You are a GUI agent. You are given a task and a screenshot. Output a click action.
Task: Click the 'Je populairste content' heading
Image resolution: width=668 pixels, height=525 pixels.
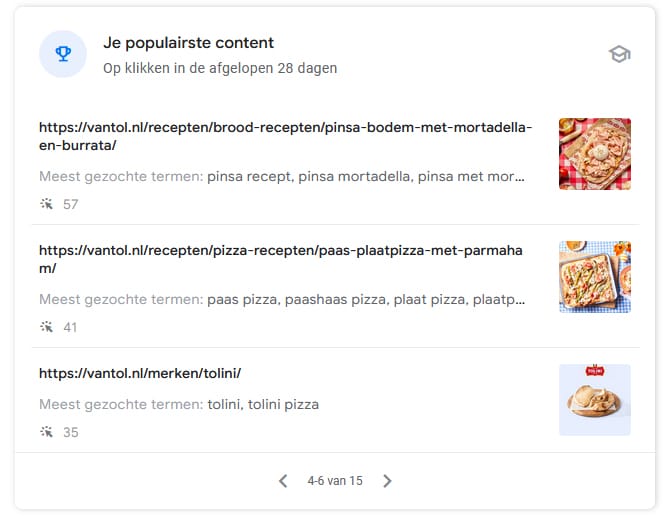tap(189, 43)
